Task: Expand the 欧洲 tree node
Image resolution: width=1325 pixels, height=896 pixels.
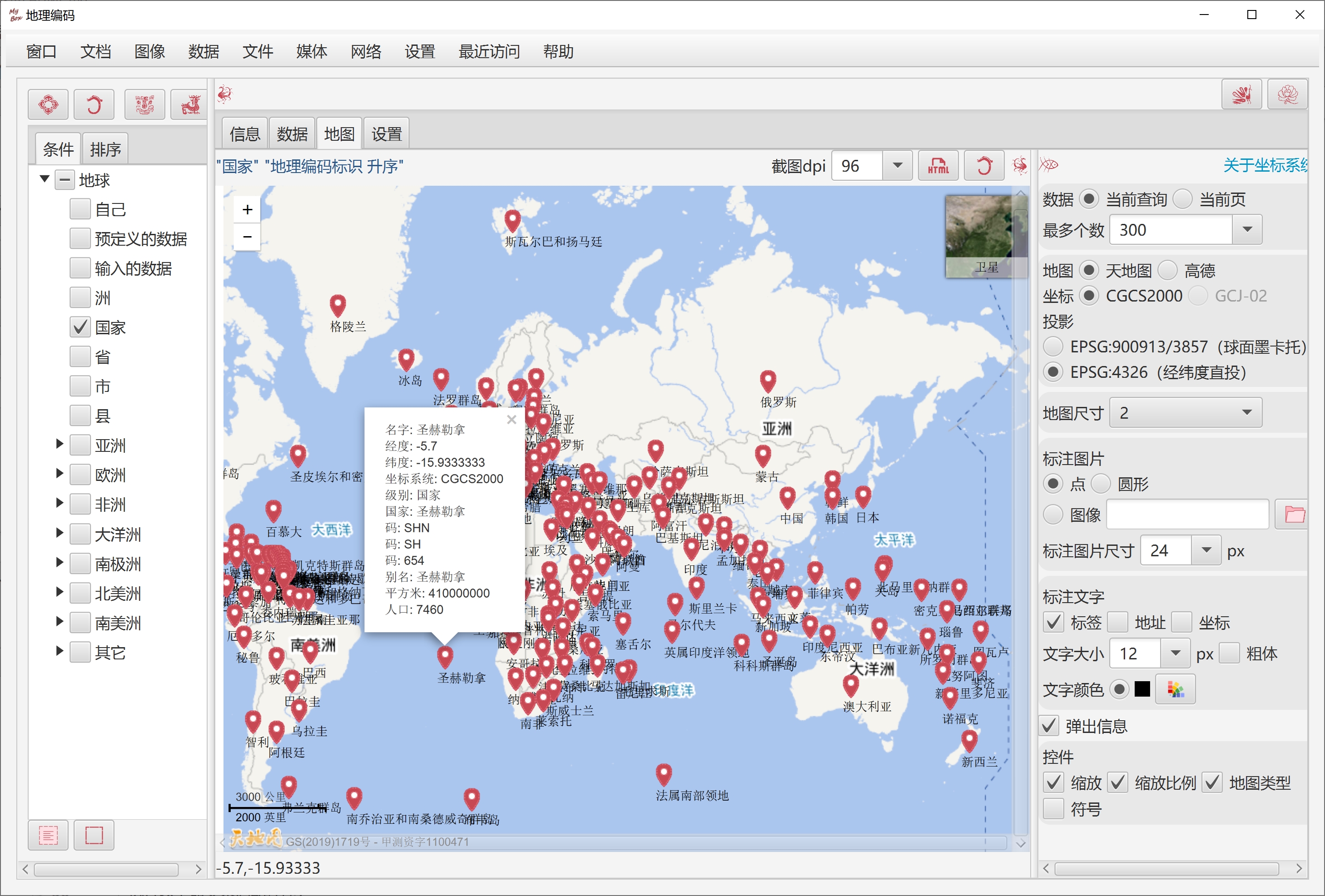Action: tap(60, 473)
